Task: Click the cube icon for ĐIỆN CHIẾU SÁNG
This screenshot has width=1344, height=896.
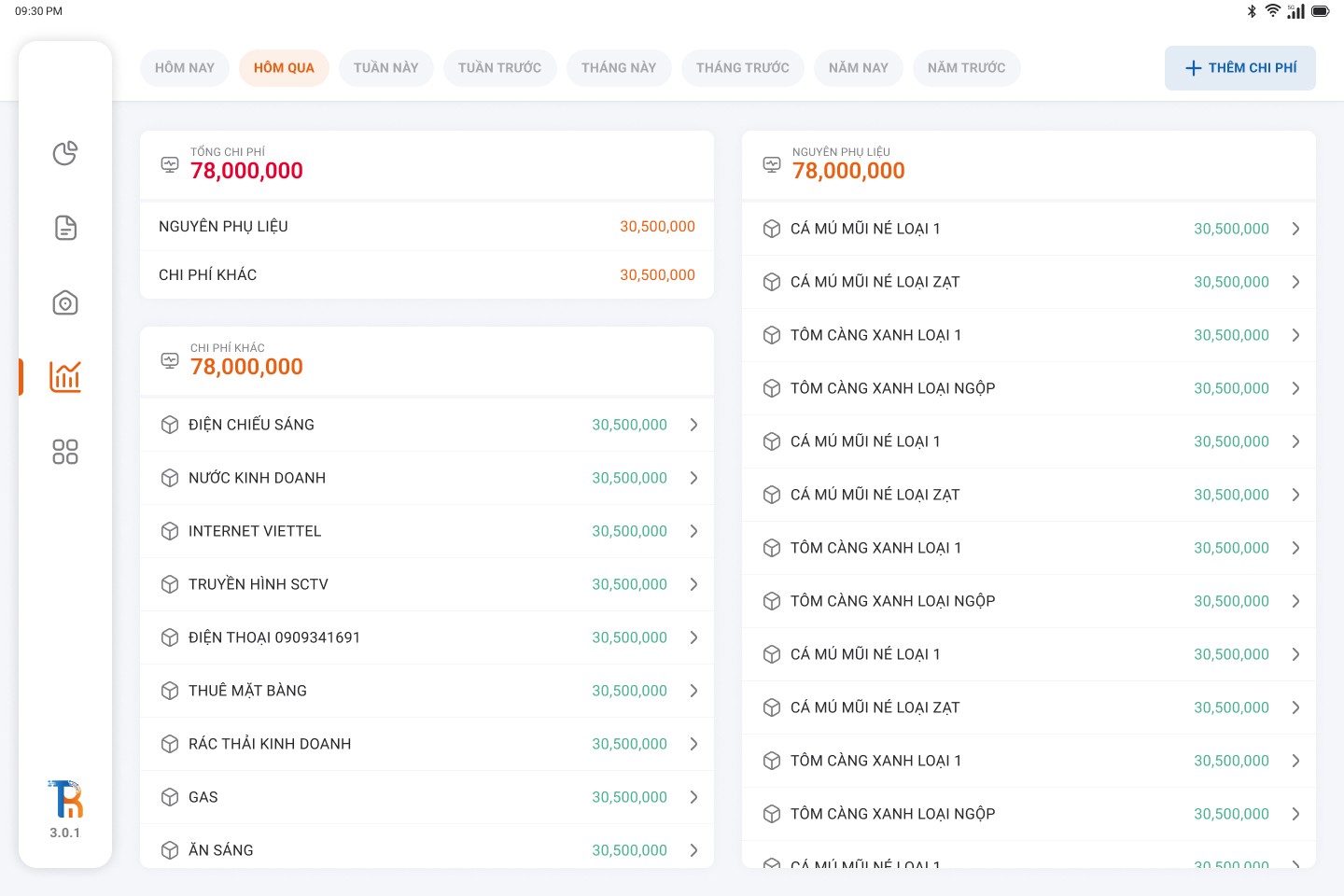Action: coord(170,425)
